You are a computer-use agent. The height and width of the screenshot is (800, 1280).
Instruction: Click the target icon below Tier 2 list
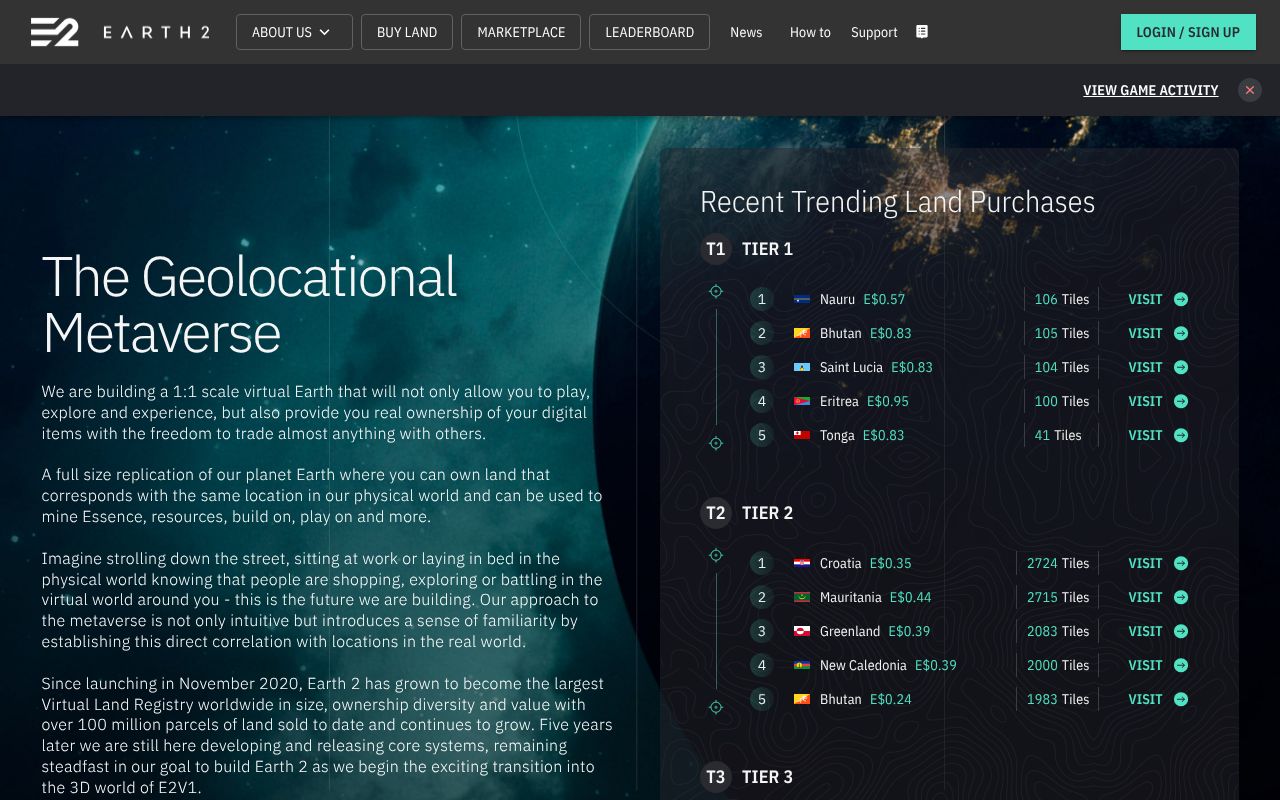pos(716,707)
